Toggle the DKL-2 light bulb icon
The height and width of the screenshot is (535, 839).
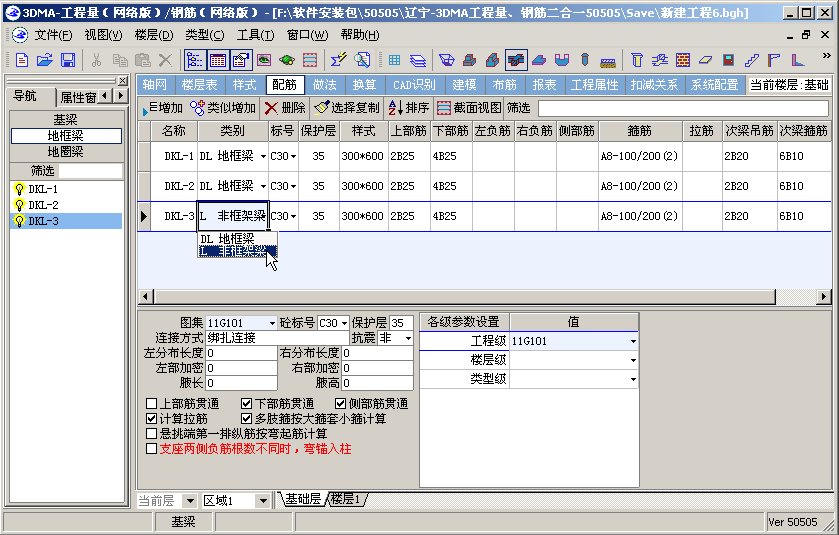pyautogui.click(x=20, y=205)
